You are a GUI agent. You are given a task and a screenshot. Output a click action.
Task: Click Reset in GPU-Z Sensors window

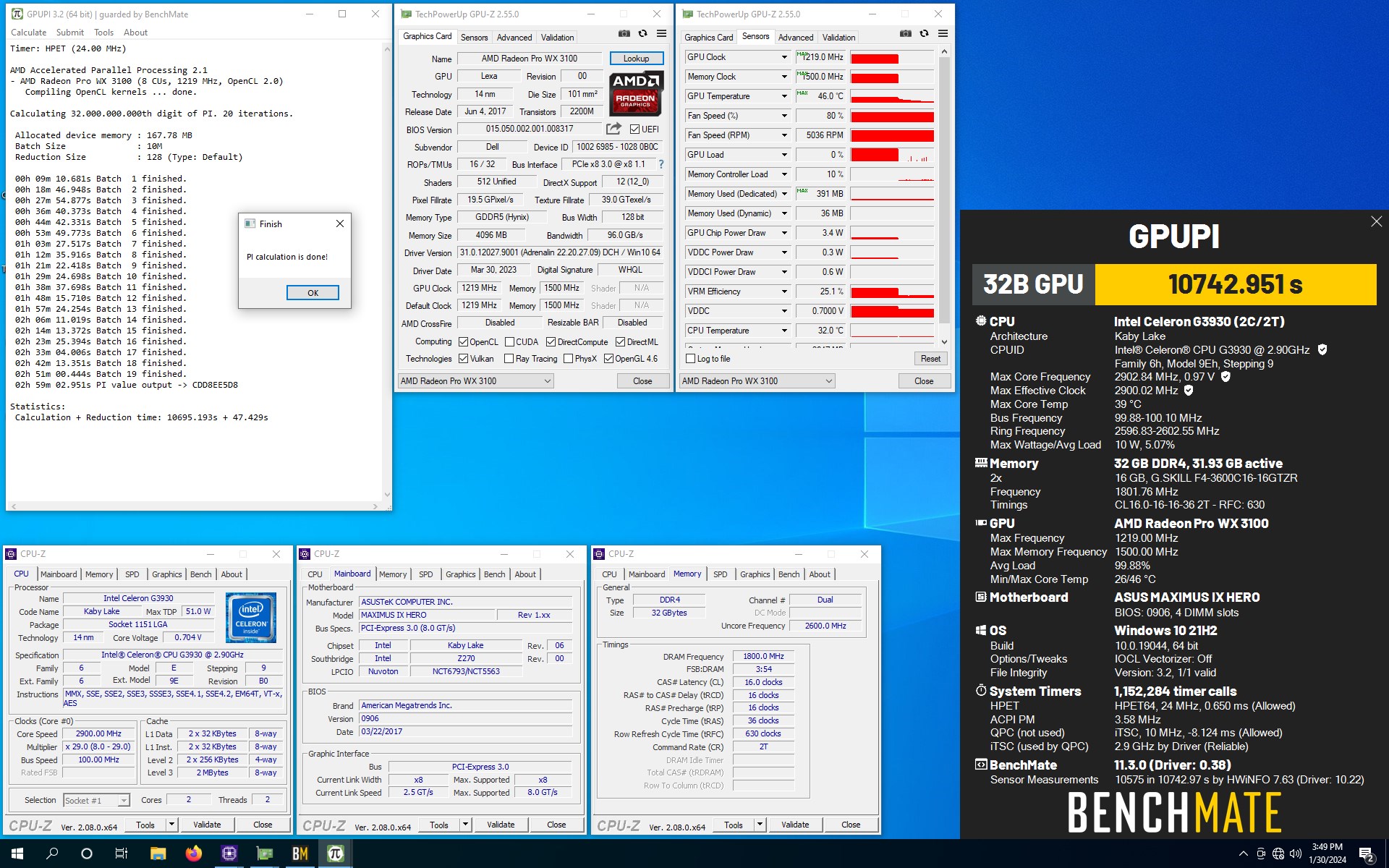[x=930, y=359]
